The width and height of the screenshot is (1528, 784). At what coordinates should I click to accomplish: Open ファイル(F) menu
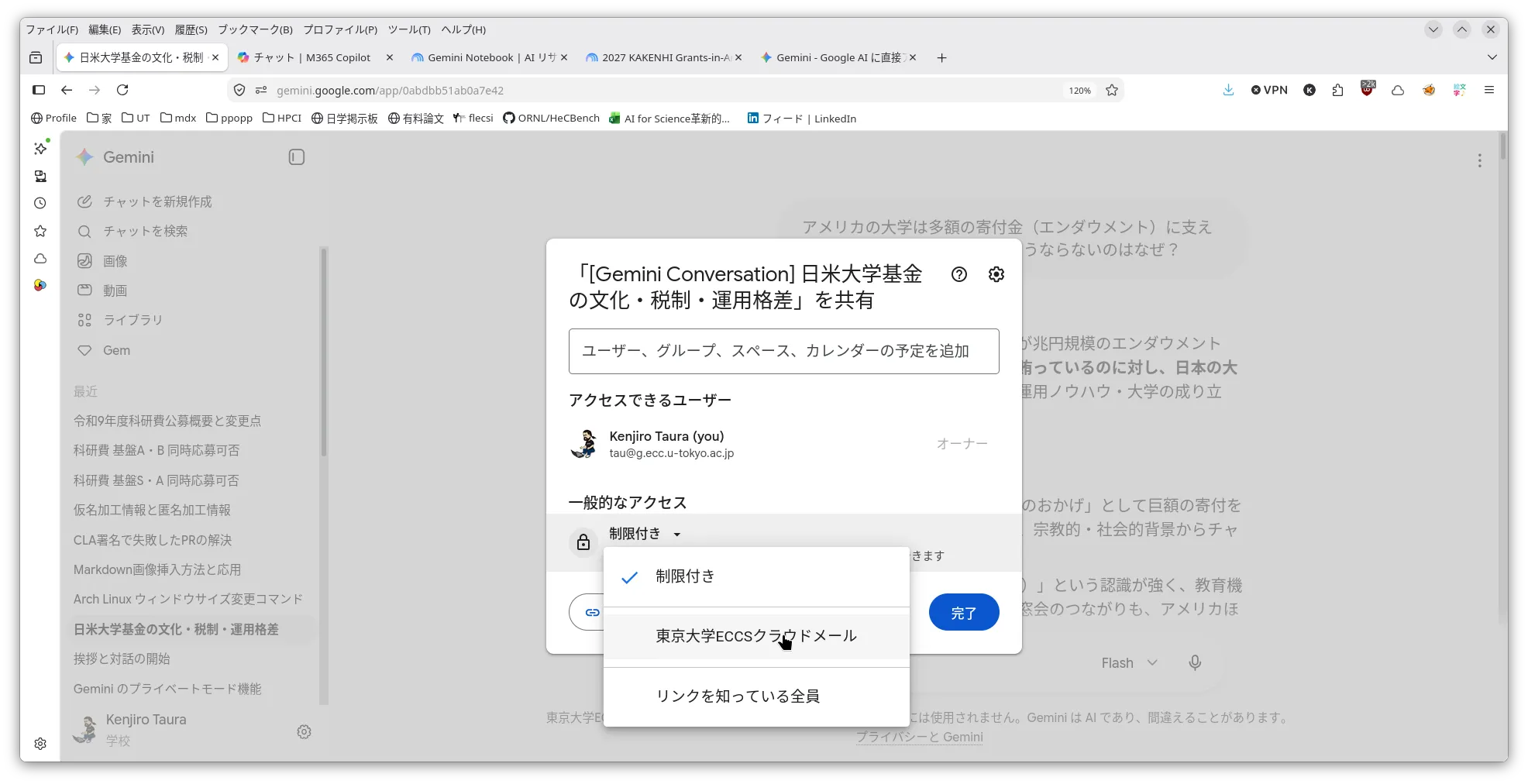(52, 29)
